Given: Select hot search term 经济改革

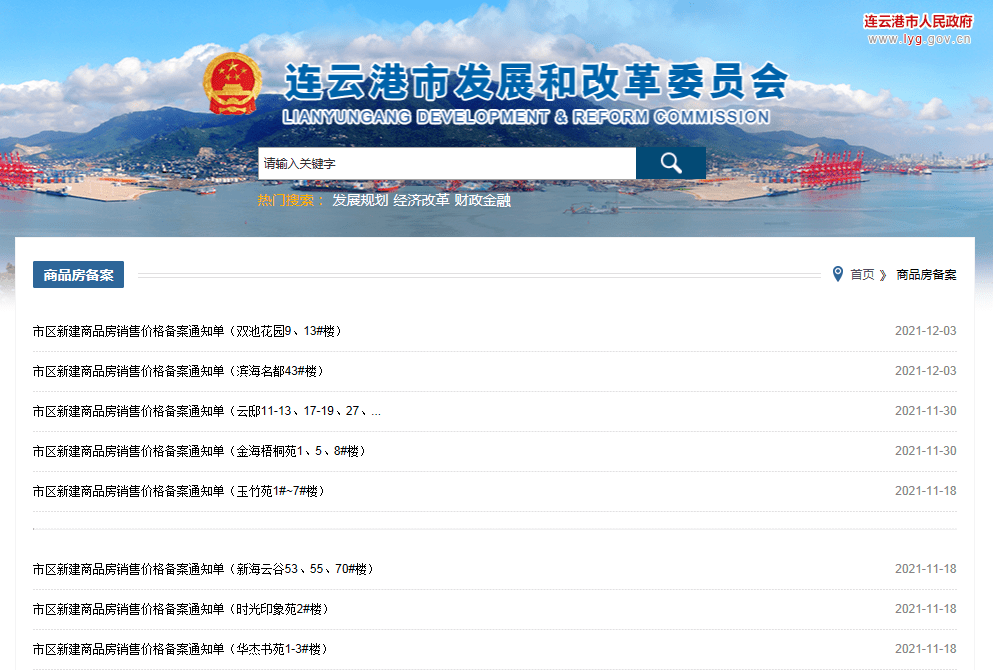Looking at the screenshot, I should click(x=421, y=200).
